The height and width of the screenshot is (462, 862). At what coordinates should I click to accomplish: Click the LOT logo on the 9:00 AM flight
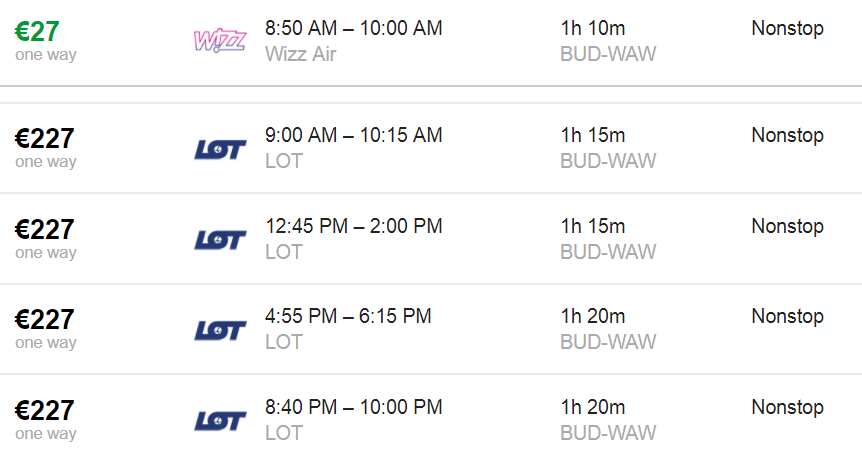coord(220,149)
